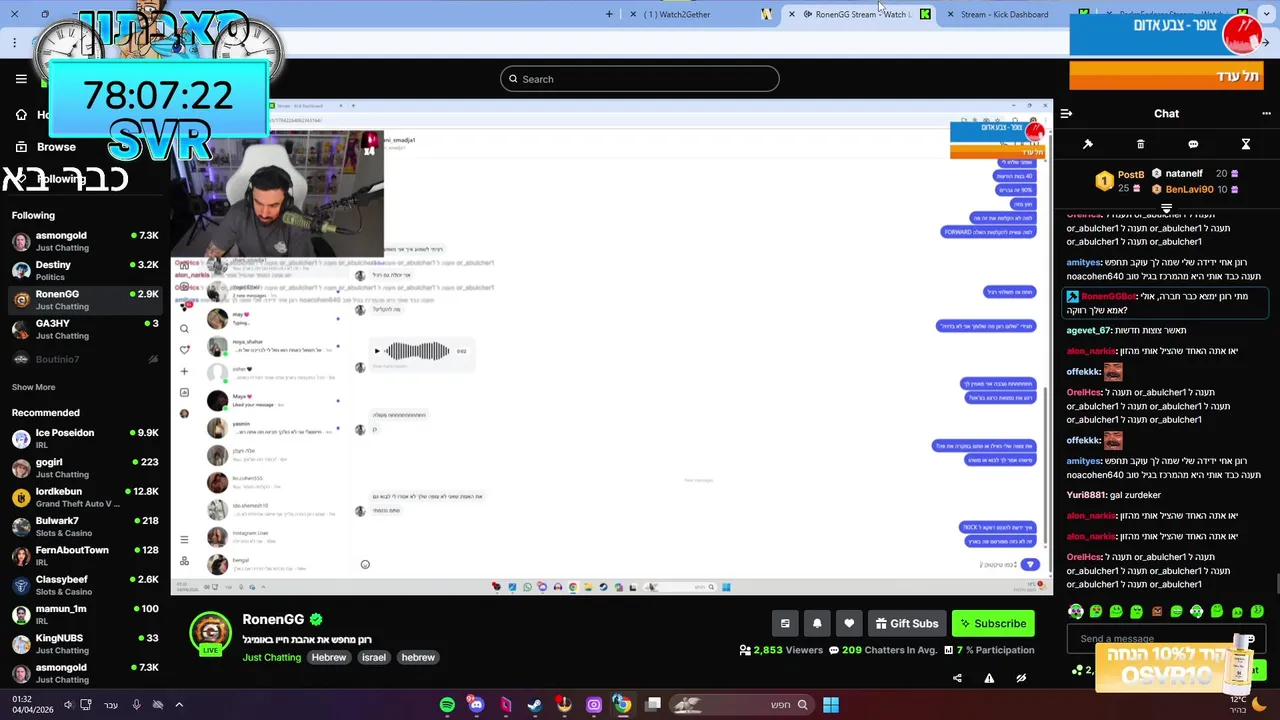Viewport: 1280px width, 720px height.
Task: Open FernAboutTown channel in Recommended list
Action: click(x=85, y=556)
